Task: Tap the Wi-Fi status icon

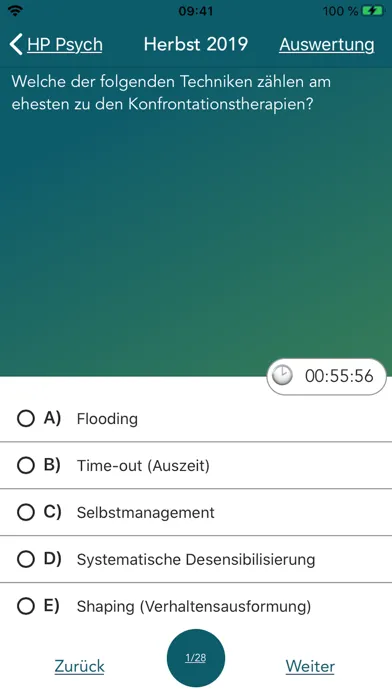Action: pos(16,11)
